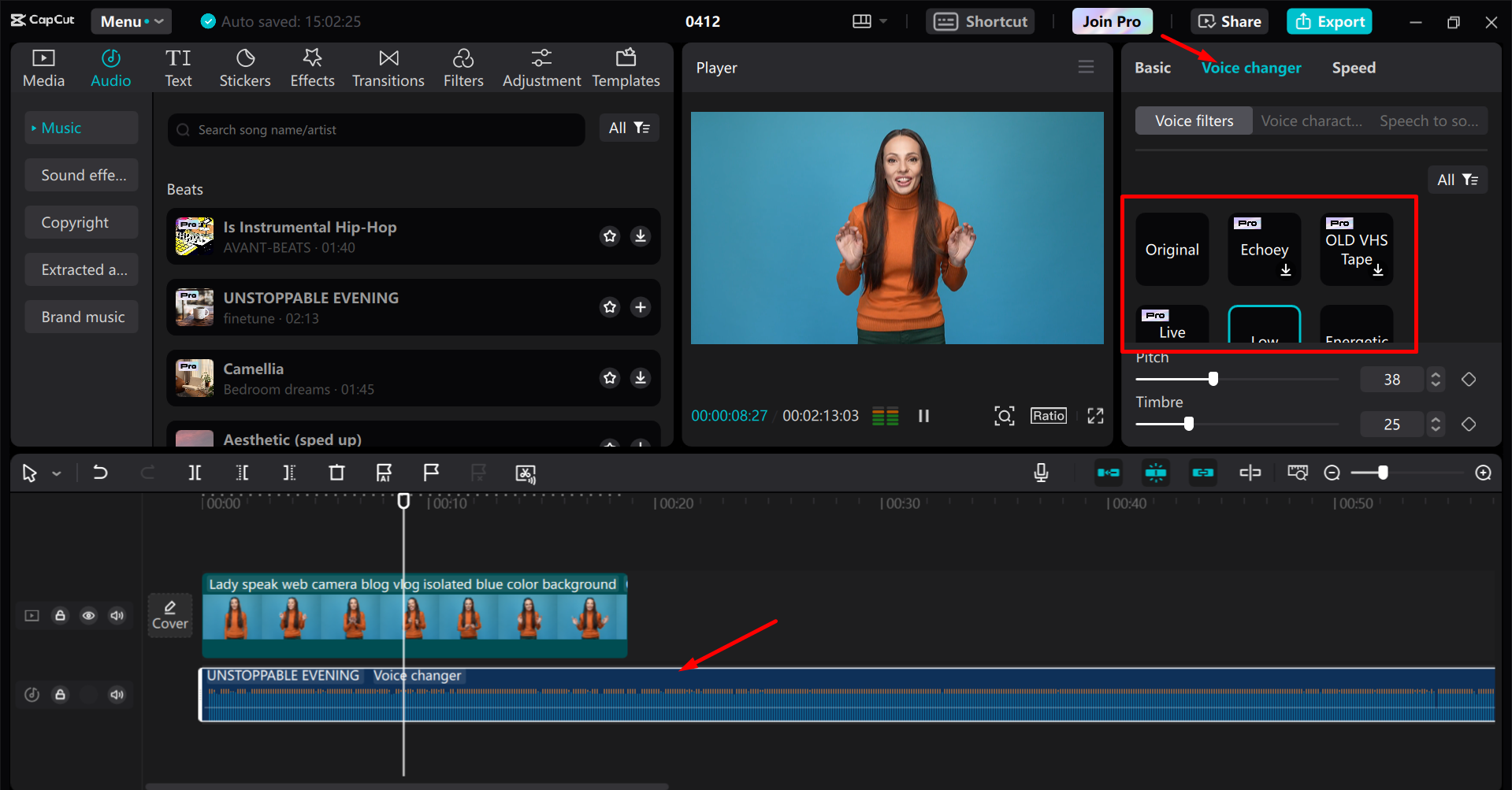The height and width of the screenshot is (790, 1512).
Task: Mute the audio track
Action: [x=117, y=695]
